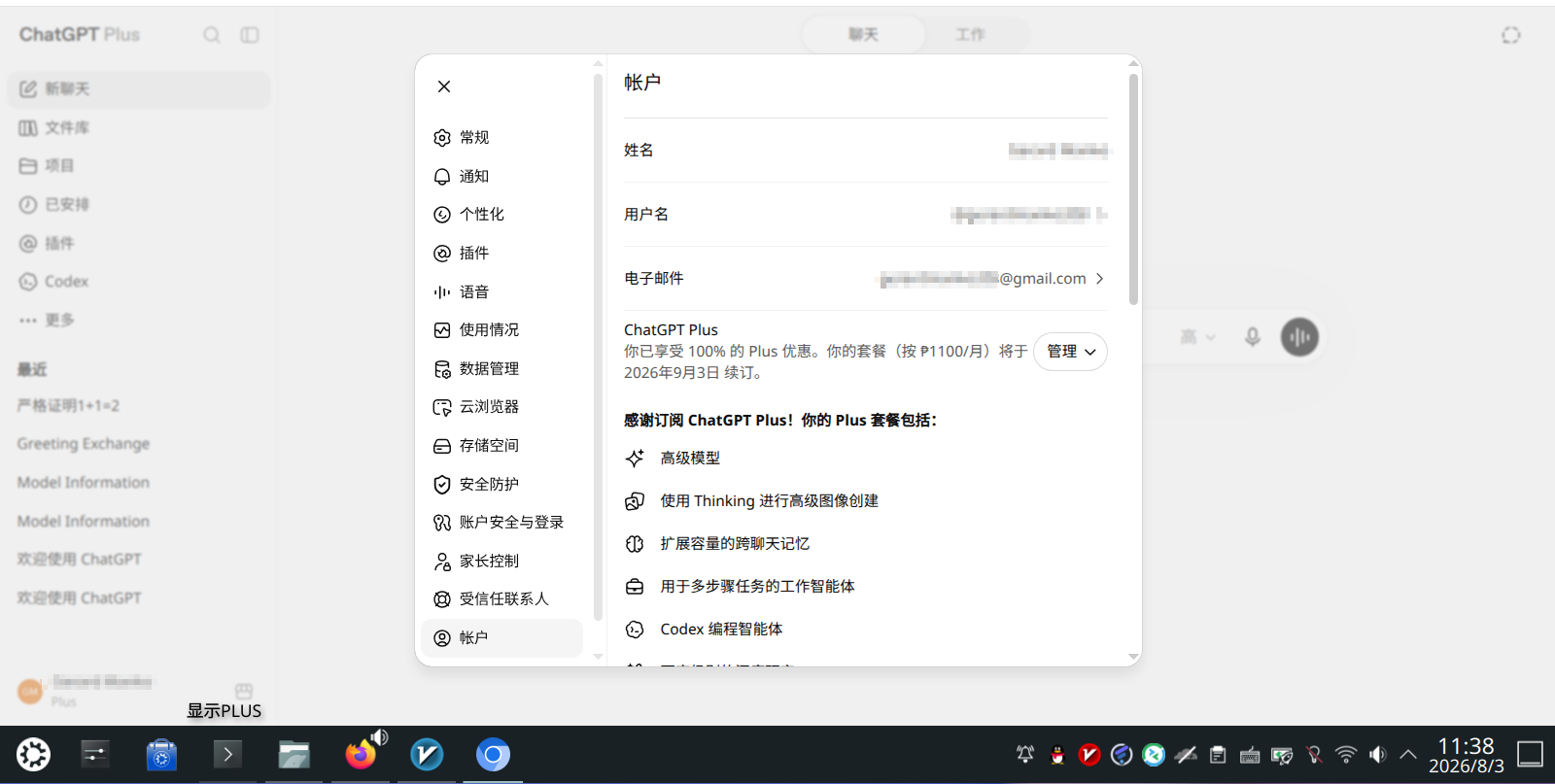Select 家长控制 in the settings menu
This screenshot has width=1555, height=784.
coord(501,562)
